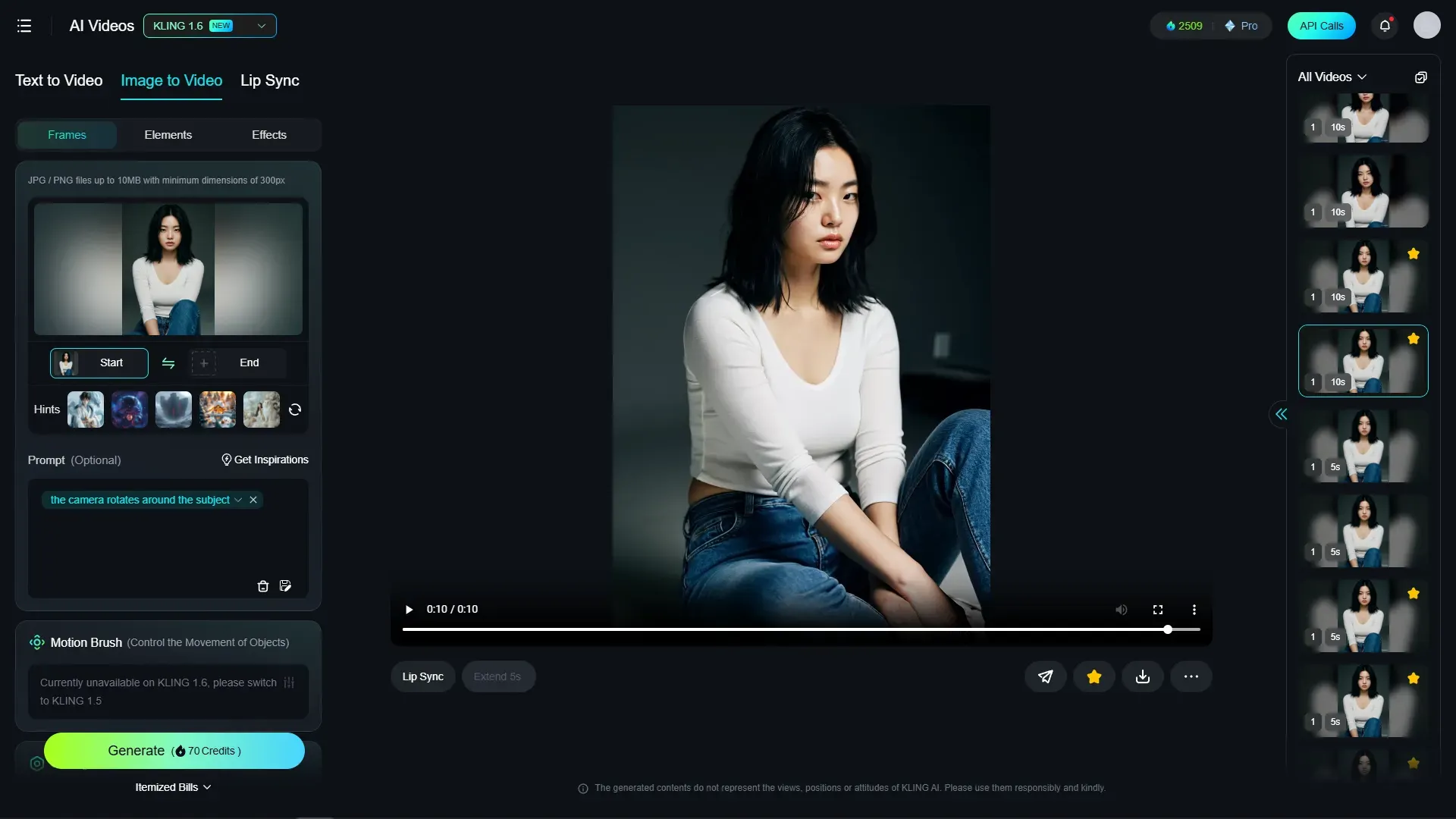Open the KLING 1.6 model dropdown

coord(210,26)
